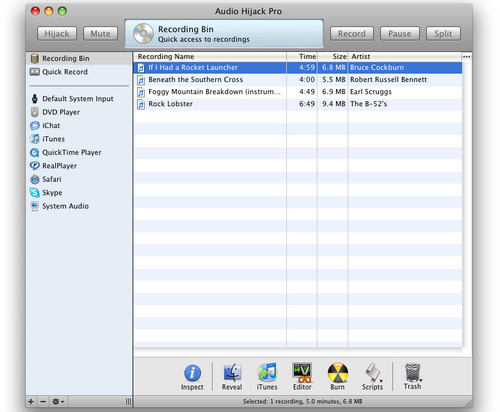Choose the QuickTime Player source
500x412 pixels.
point(79,152)
